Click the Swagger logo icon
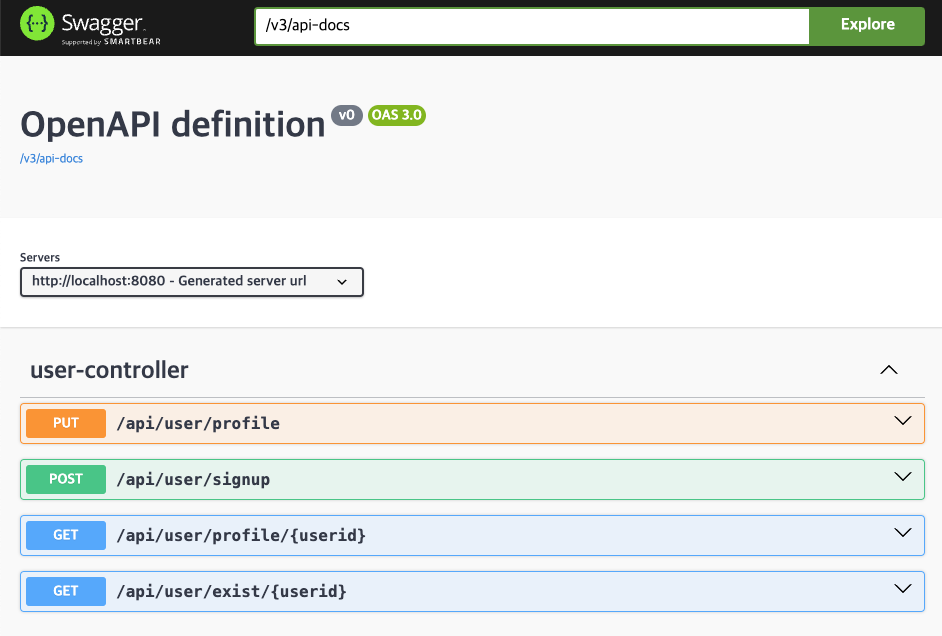Screen dimensions: 942x636 pyautogui.click(x=37, y=24)
